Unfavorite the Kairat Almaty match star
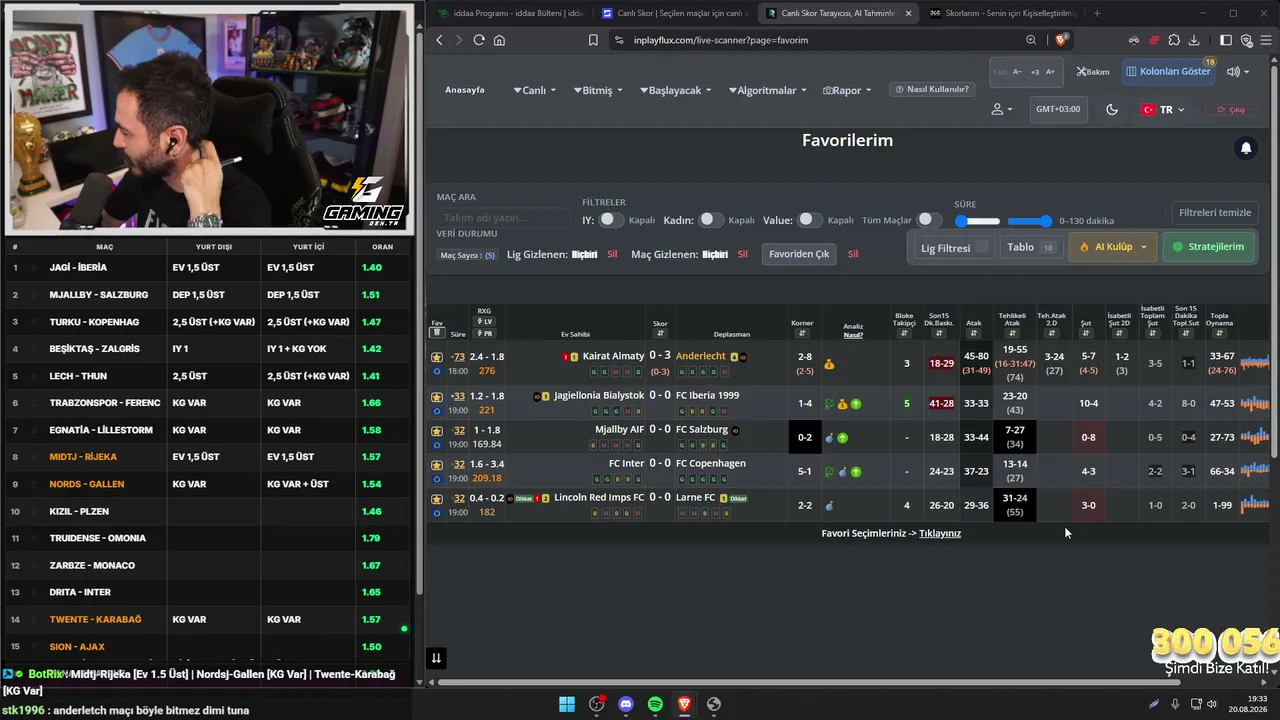The height and width of the screenshot is (720, 1280). pos(437,357)
